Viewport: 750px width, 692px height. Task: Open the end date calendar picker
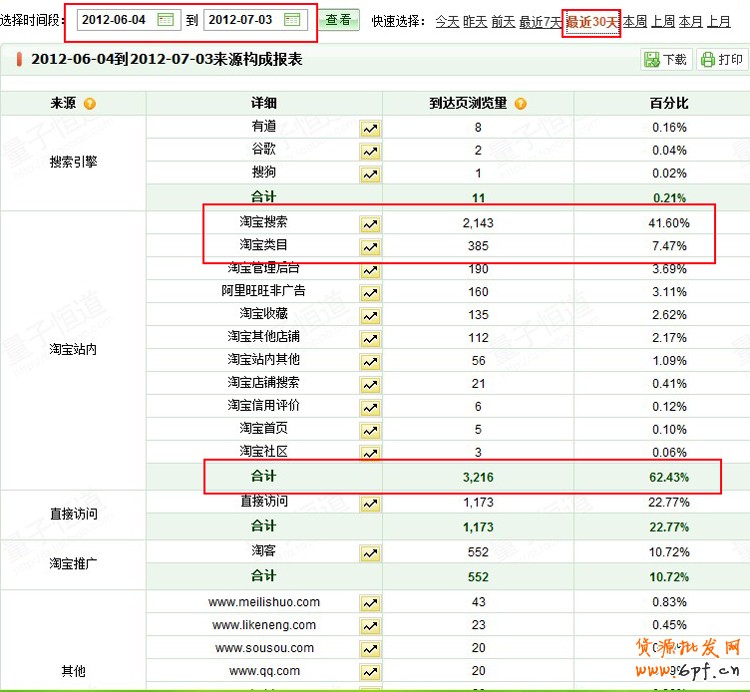292,20
